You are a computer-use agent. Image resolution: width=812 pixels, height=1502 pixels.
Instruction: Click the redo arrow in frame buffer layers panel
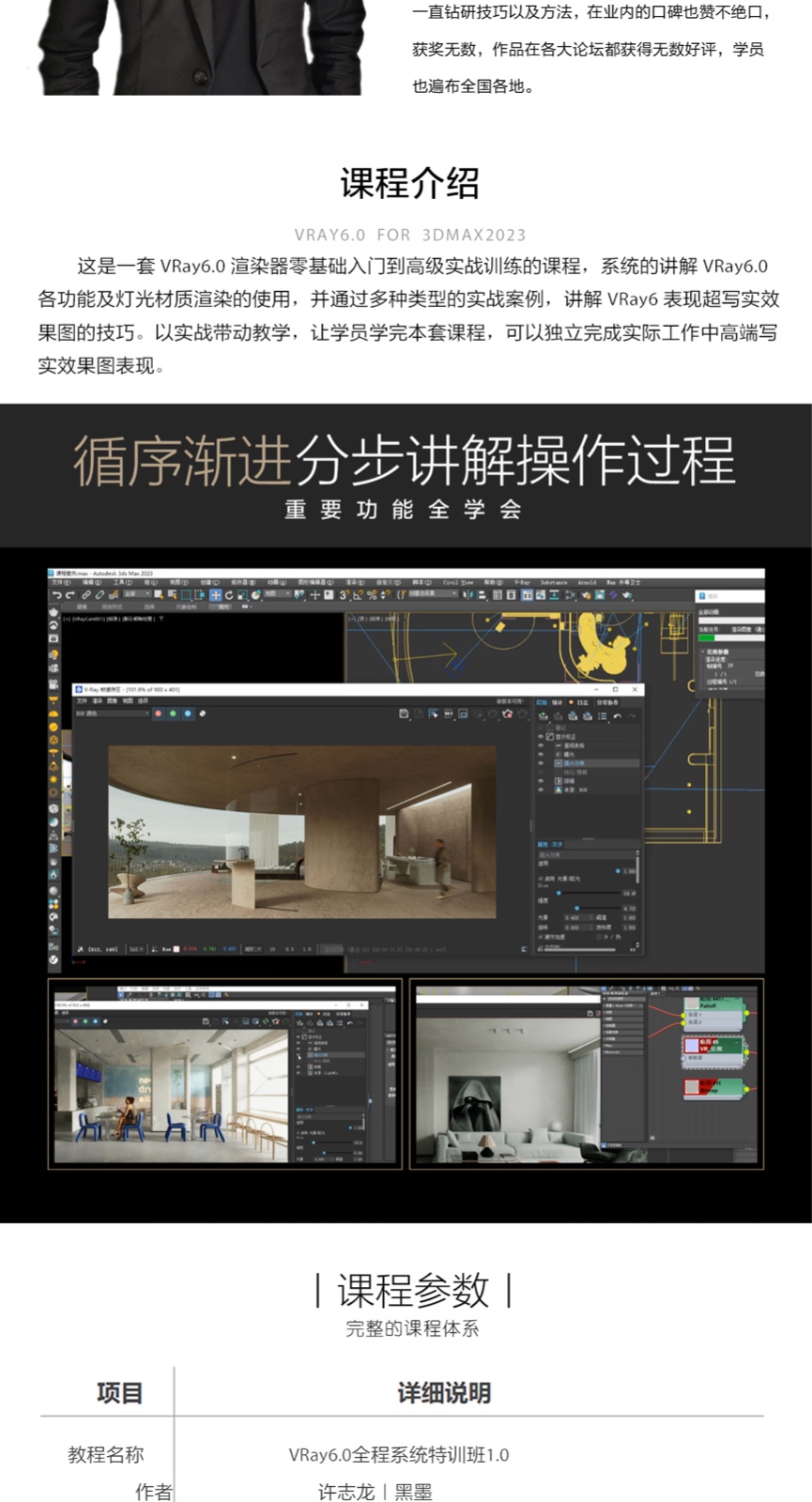pos(631,716)
